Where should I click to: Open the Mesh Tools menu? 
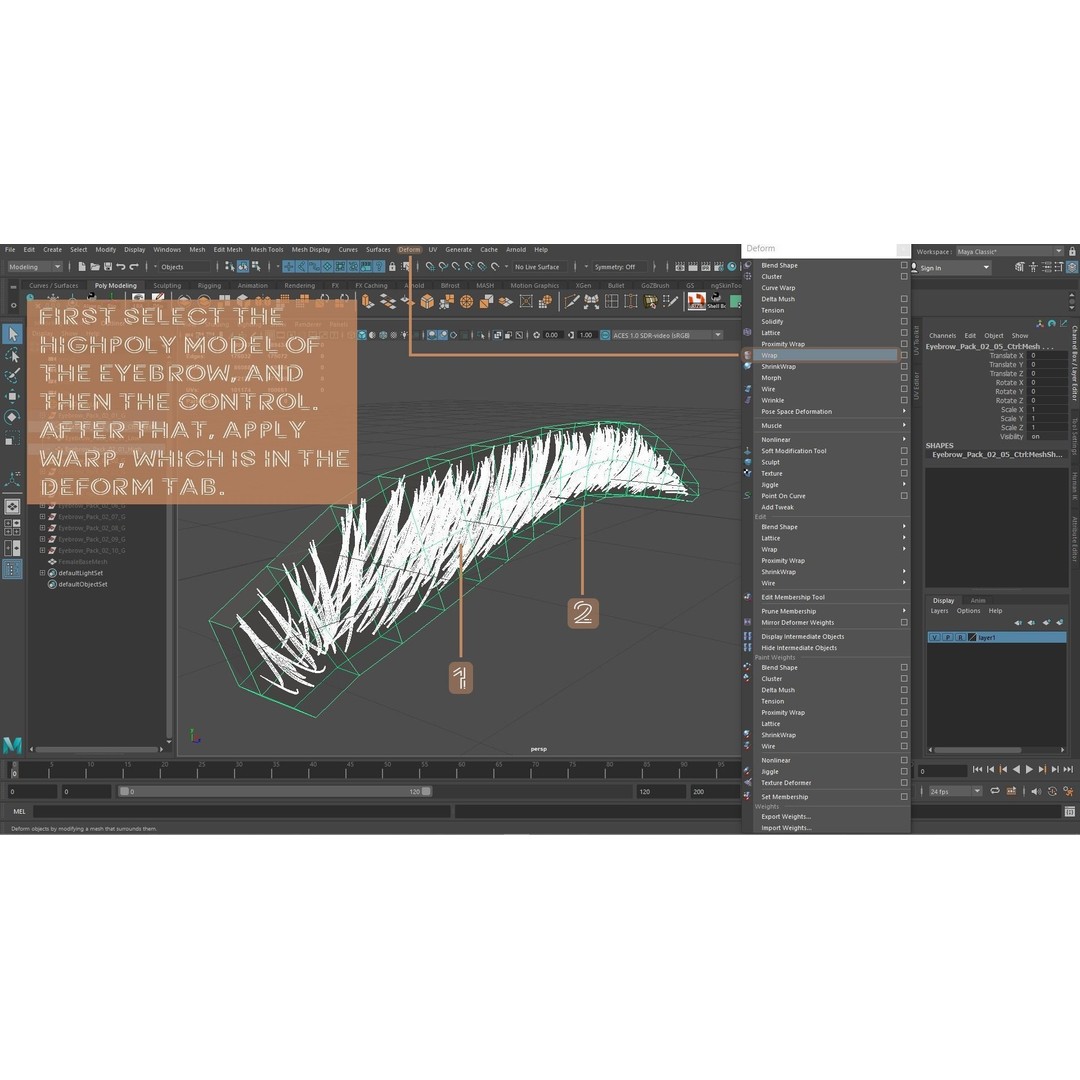click(x=267, y=250)
